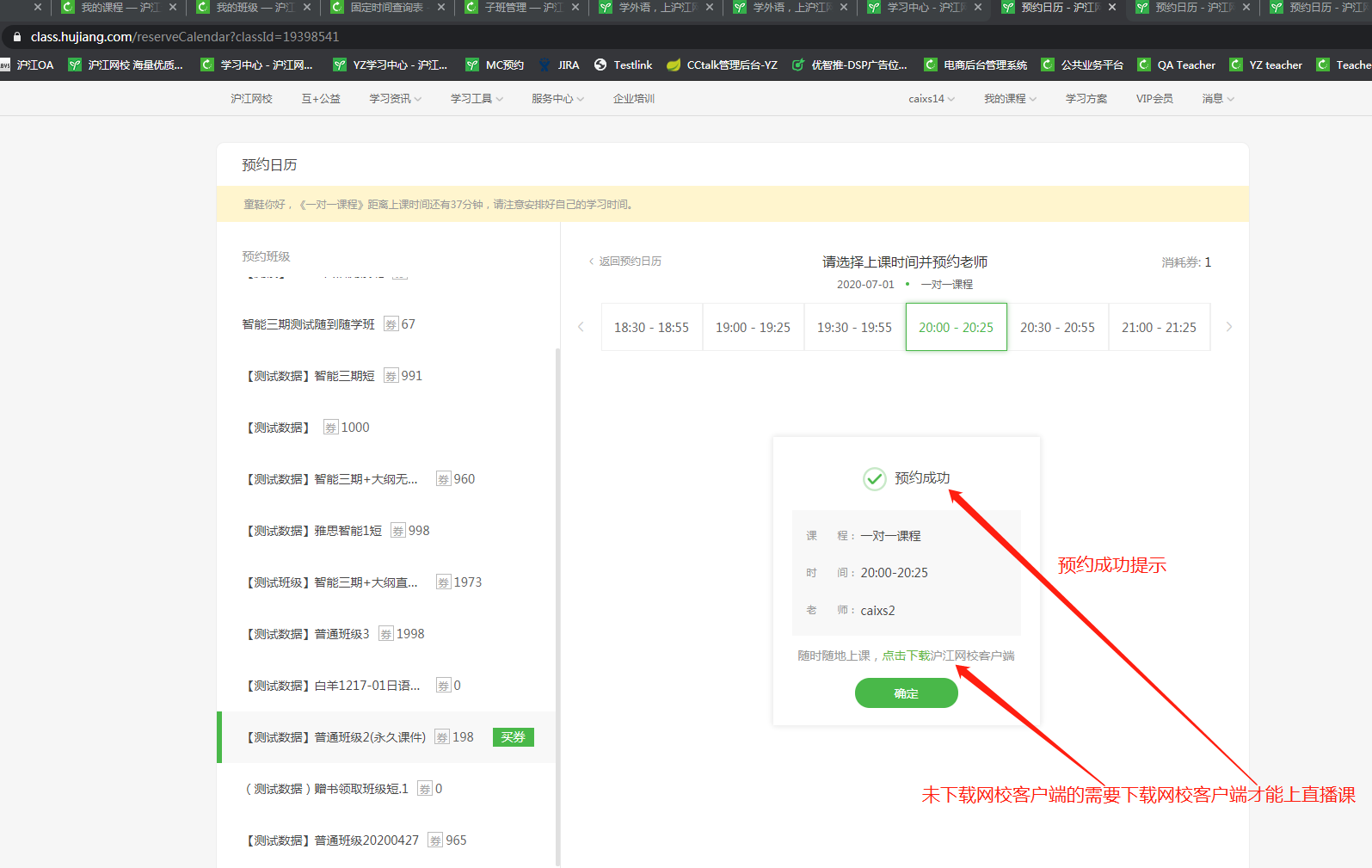Screen dimensions: 1372x868
Task: Close the 固定时间查询表 browser tab
Action: (441, 7)
